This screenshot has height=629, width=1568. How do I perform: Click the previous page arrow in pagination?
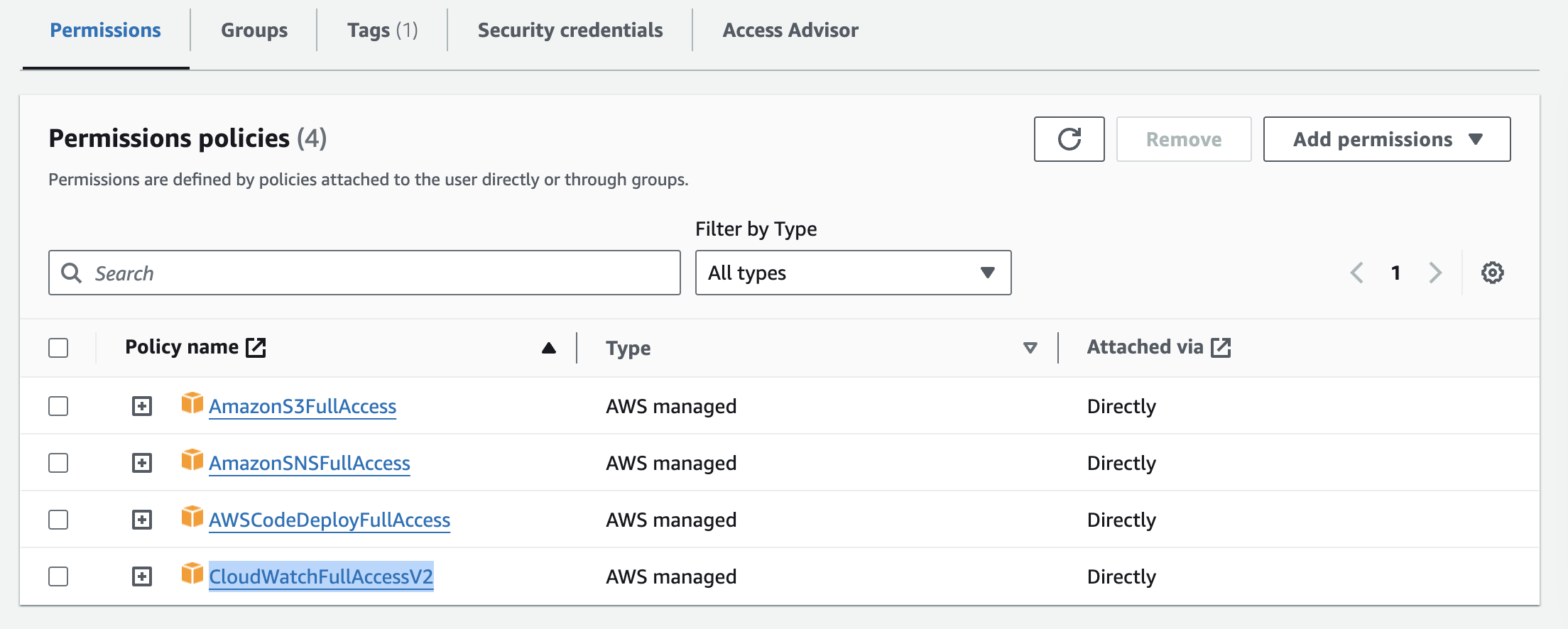tap(1357, 273)
